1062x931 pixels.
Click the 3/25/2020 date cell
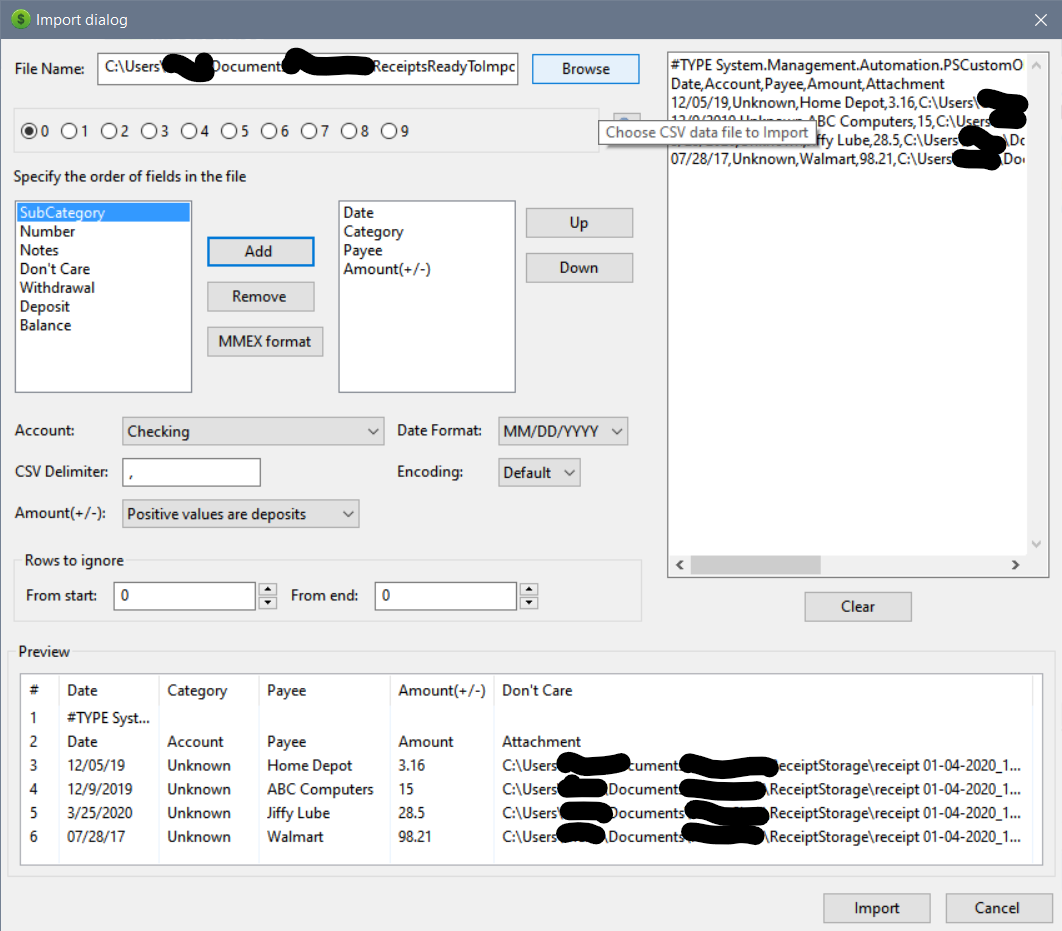click(100, 813)
